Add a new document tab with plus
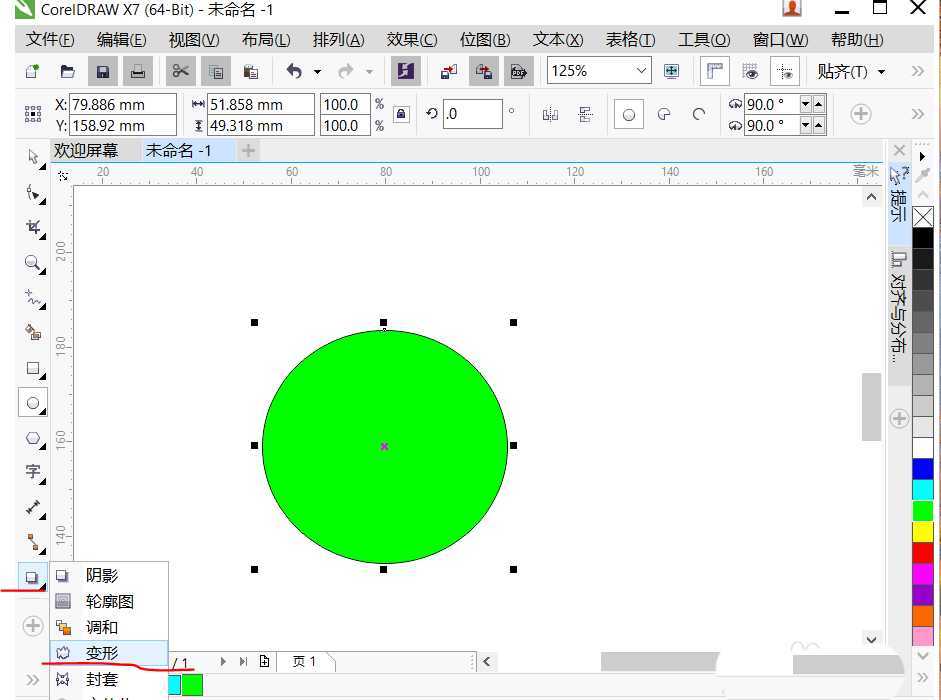941x700 pixels. coord(248,150)
